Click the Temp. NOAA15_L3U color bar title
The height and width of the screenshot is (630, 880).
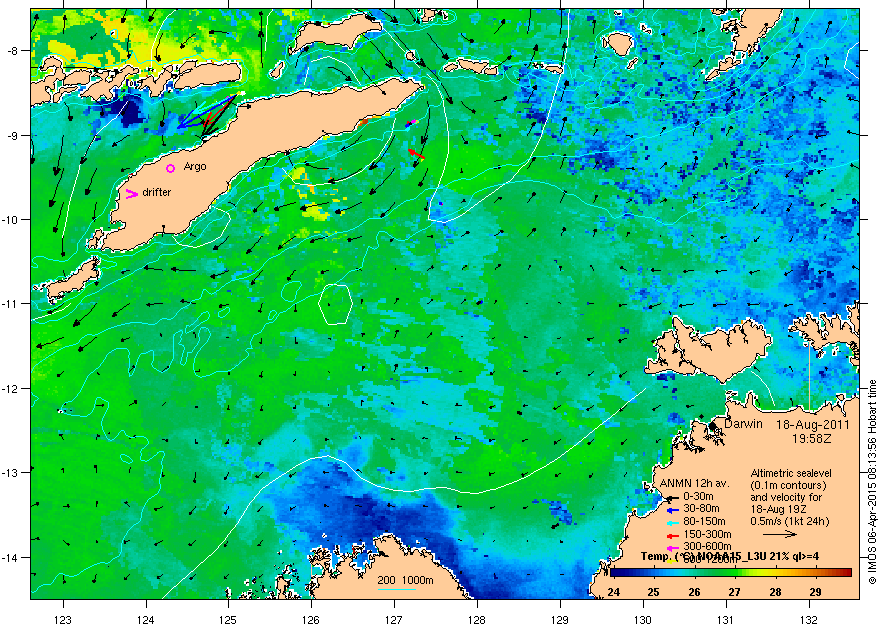[x=730, y=557]
